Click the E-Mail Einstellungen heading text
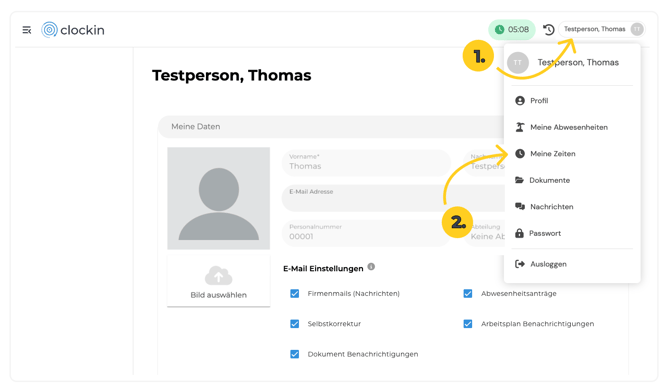The width and height of the screenshot is (670, 392). pyautogui.click(x=323, y=268)
